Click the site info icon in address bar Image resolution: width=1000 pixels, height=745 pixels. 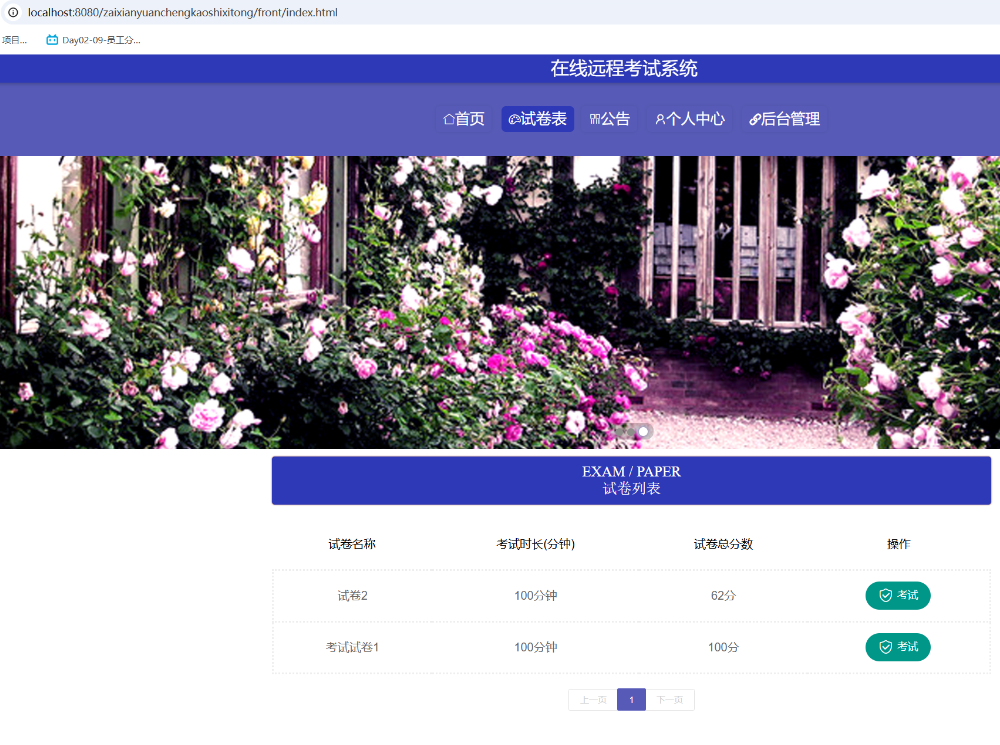pos(13,12)
